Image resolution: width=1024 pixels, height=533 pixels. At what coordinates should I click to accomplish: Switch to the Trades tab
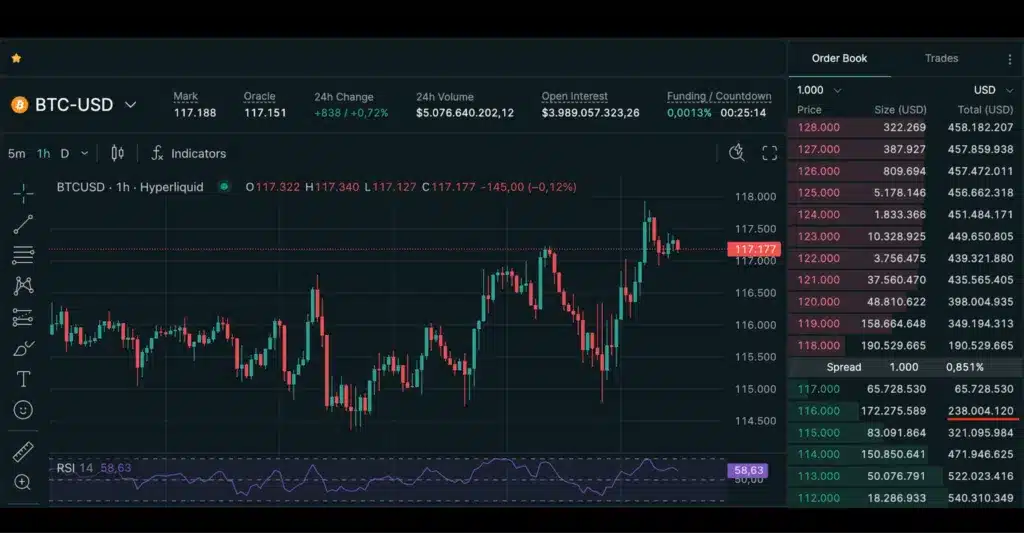click(941, 59)
